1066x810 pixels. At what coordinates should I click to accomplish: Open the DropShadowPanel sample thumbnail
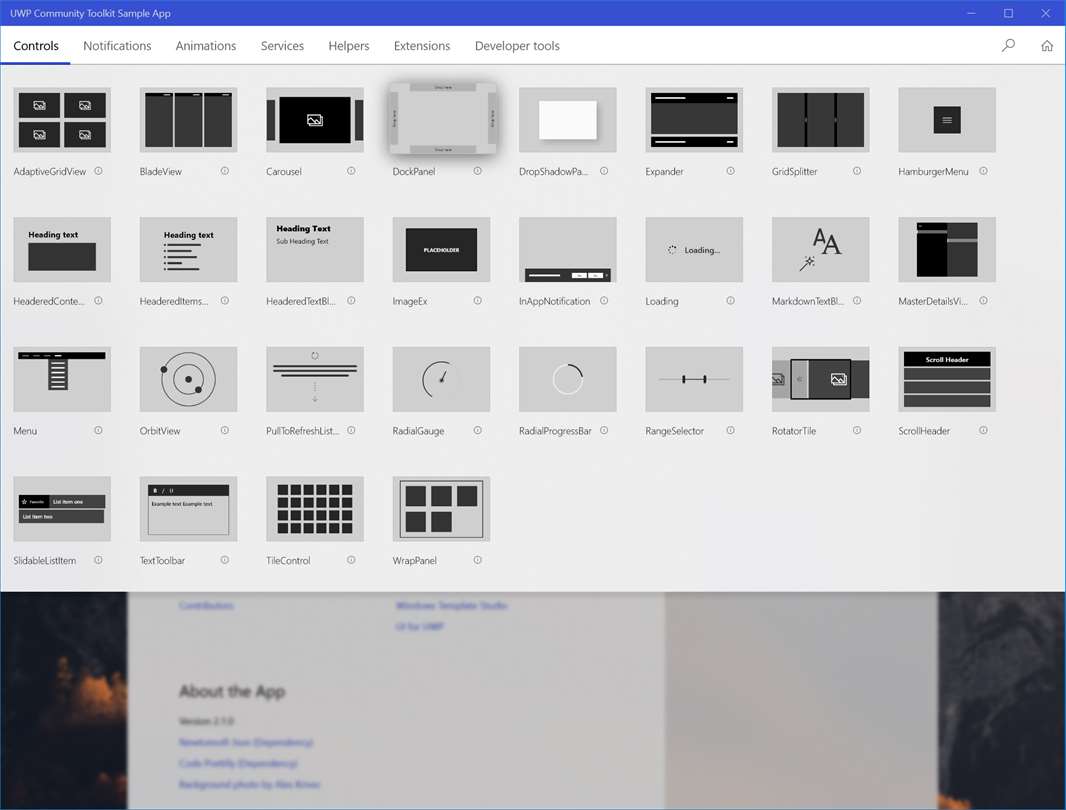tap(568, 120)
